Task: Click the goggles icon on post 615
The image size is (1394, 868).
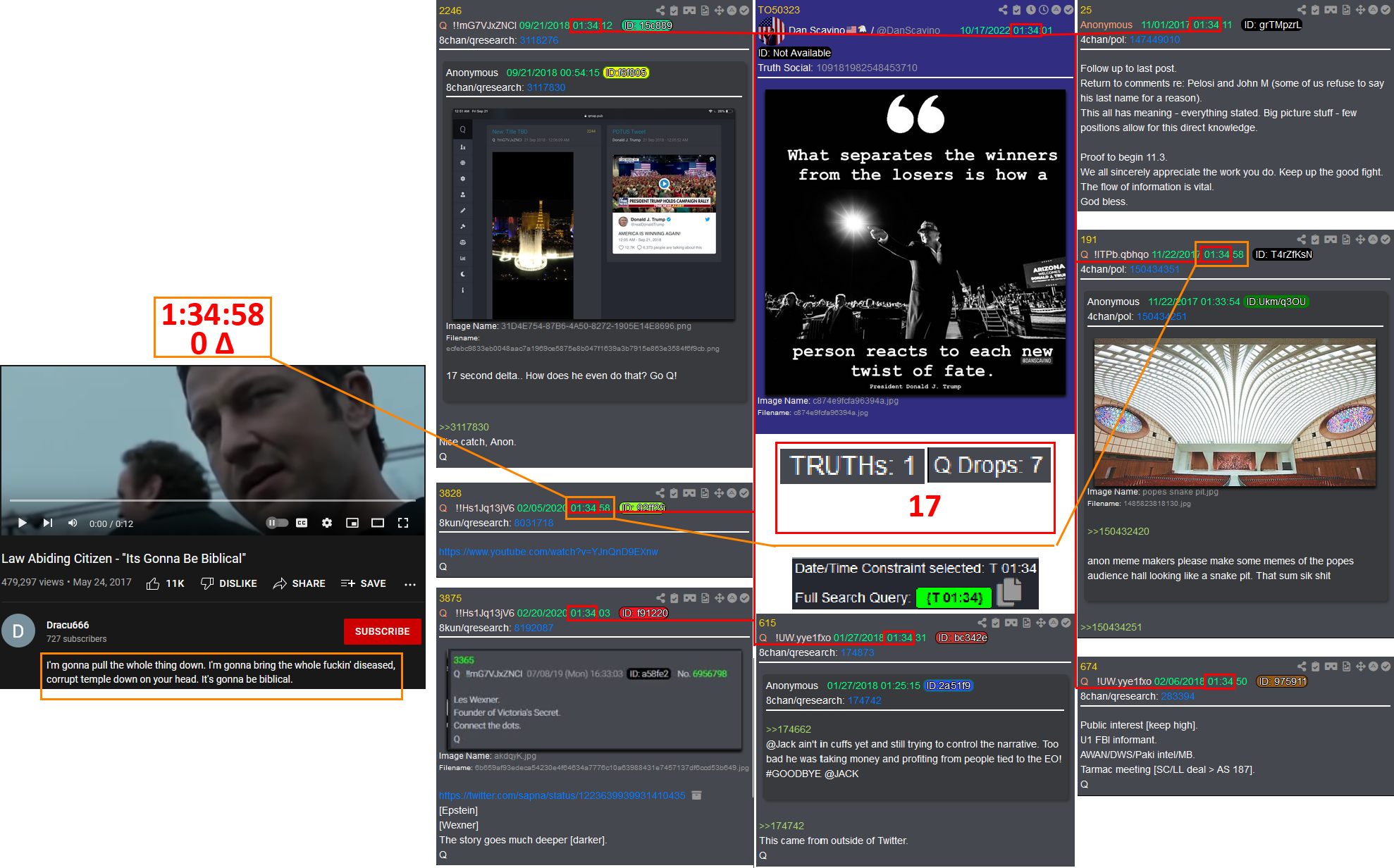Action: coord(1011,623)
